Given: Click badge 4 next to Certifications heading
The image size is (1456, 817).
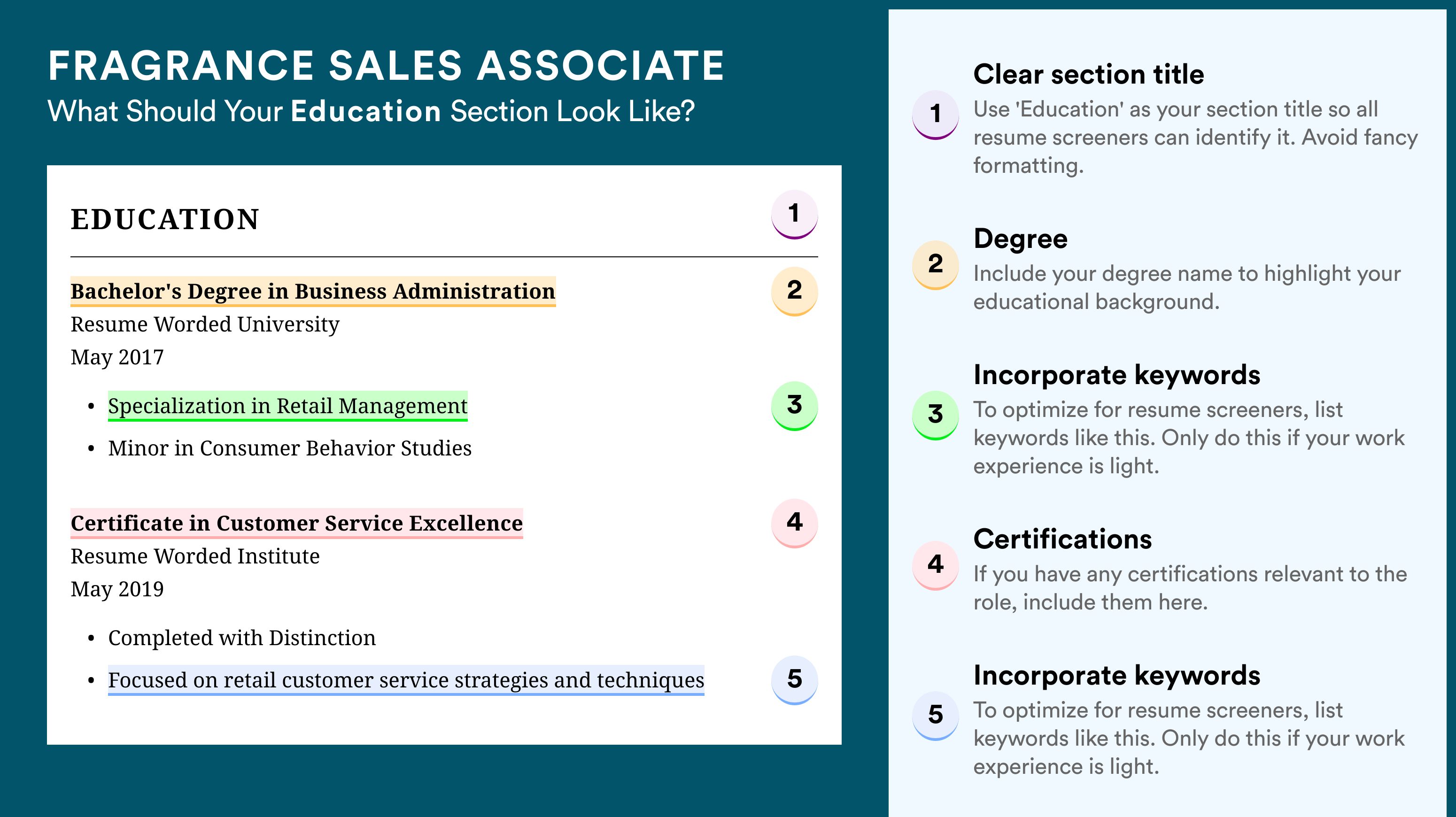Looking at the screenshot, I should point(936,566).
